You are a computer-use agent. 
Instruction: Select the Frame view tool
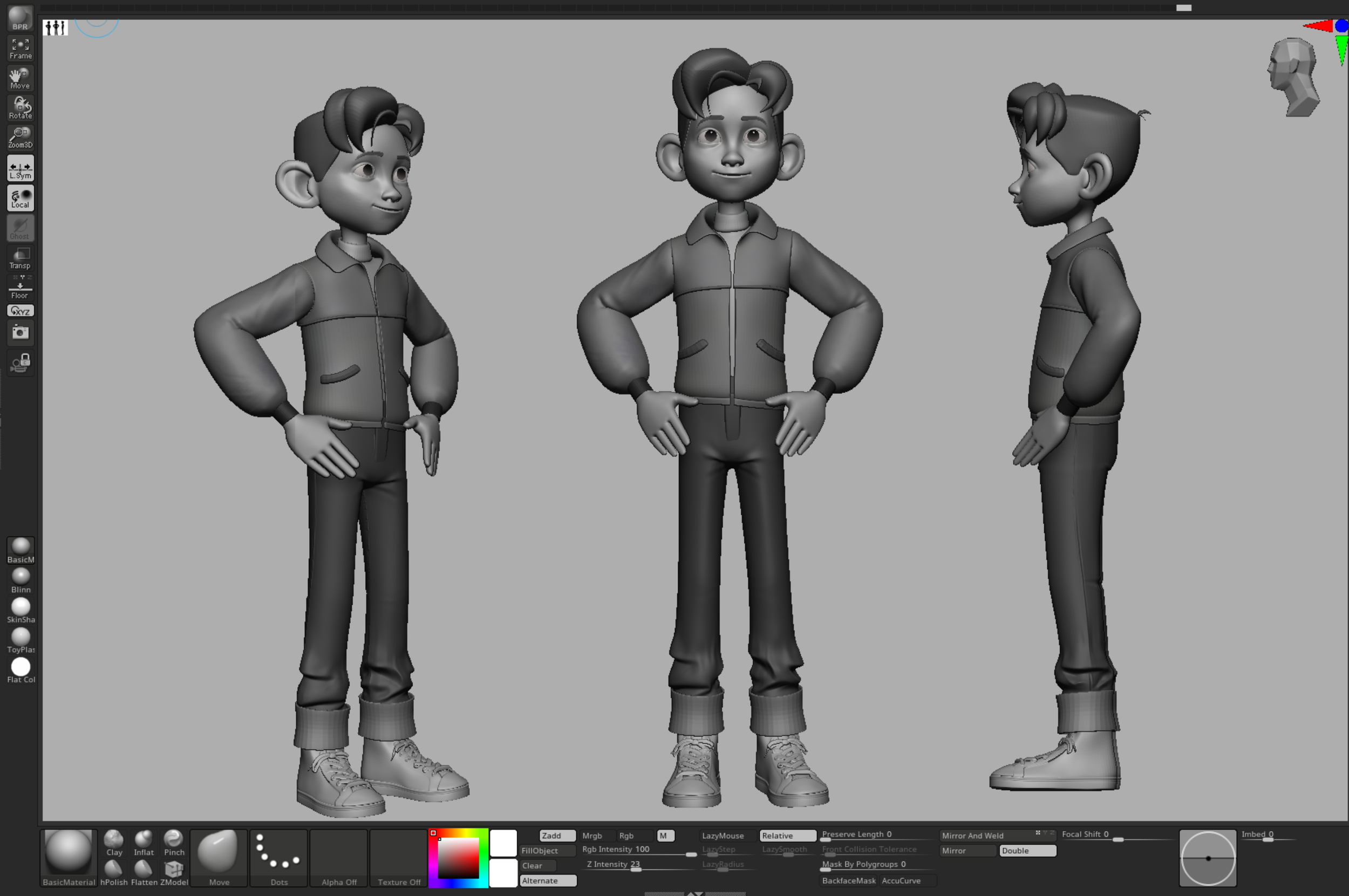coord(20,48)
